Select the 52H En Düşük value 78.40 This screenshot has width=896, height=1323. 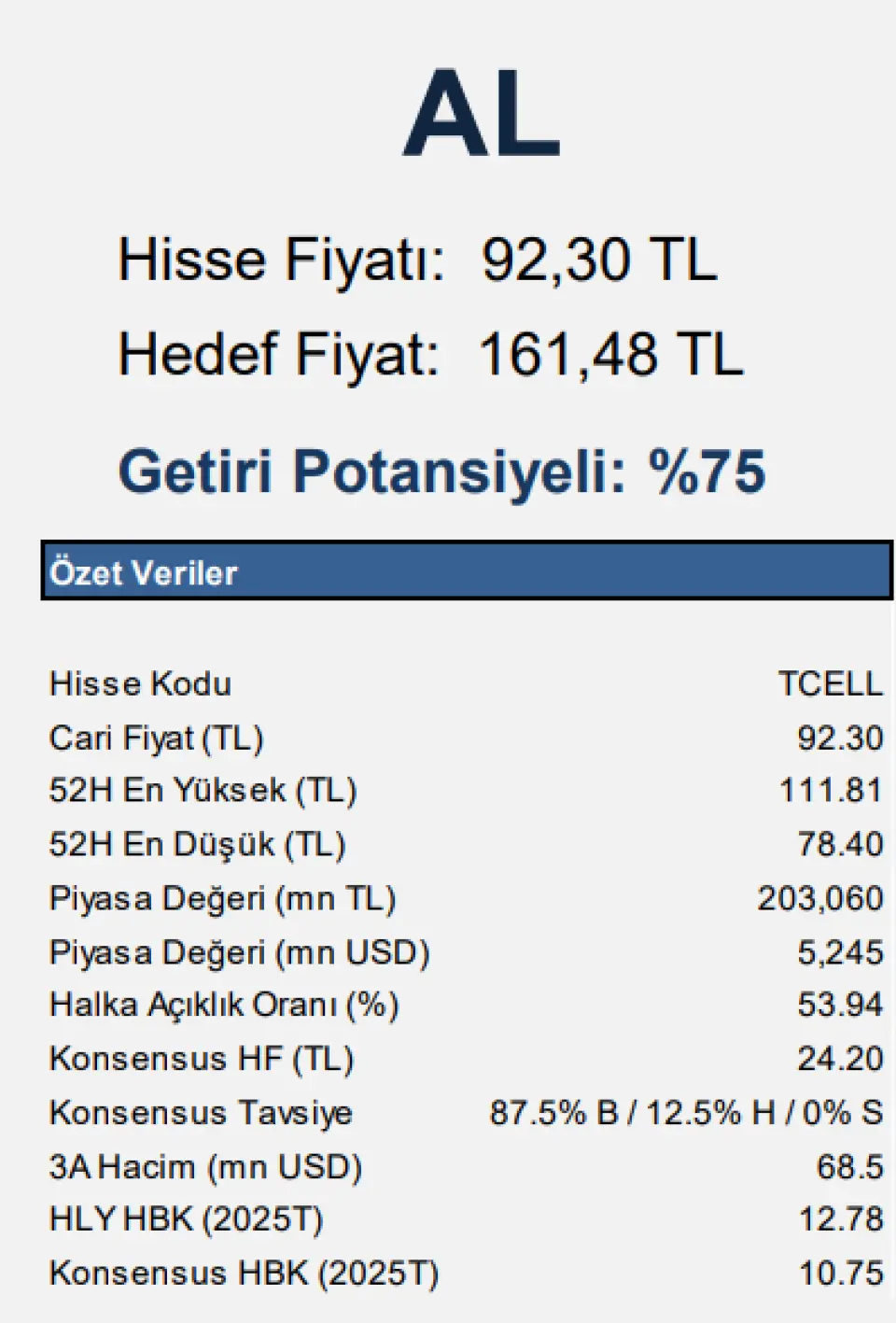(840, 844)
